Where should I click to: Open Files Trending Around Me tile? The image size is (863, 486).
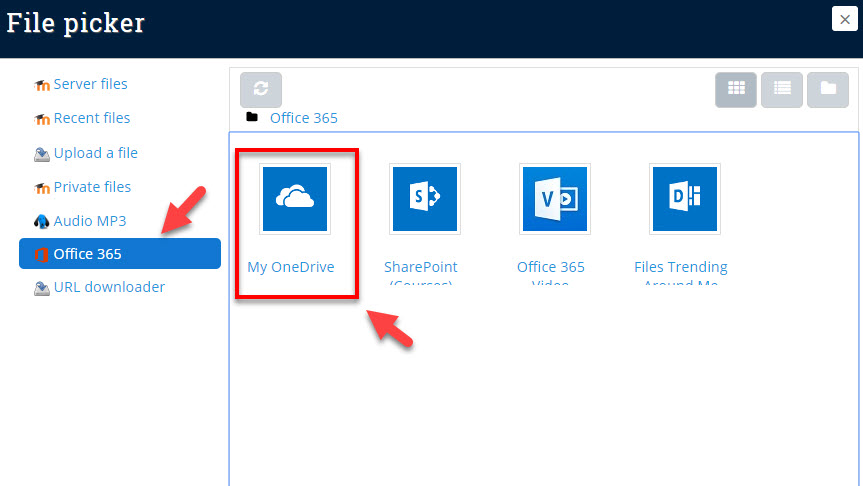685,199
